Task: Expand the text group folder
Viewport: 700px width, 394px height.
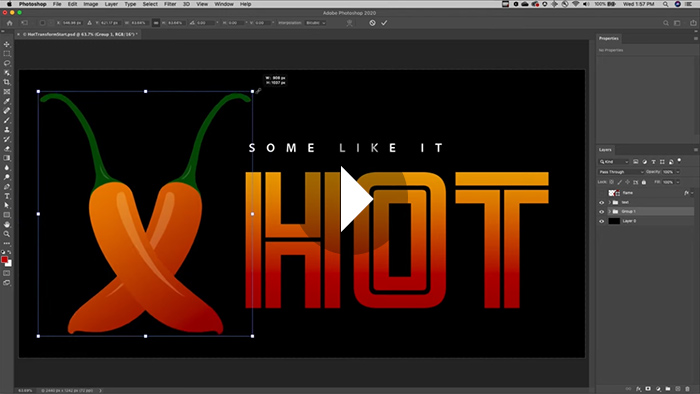Action: (x=609, y=202)
